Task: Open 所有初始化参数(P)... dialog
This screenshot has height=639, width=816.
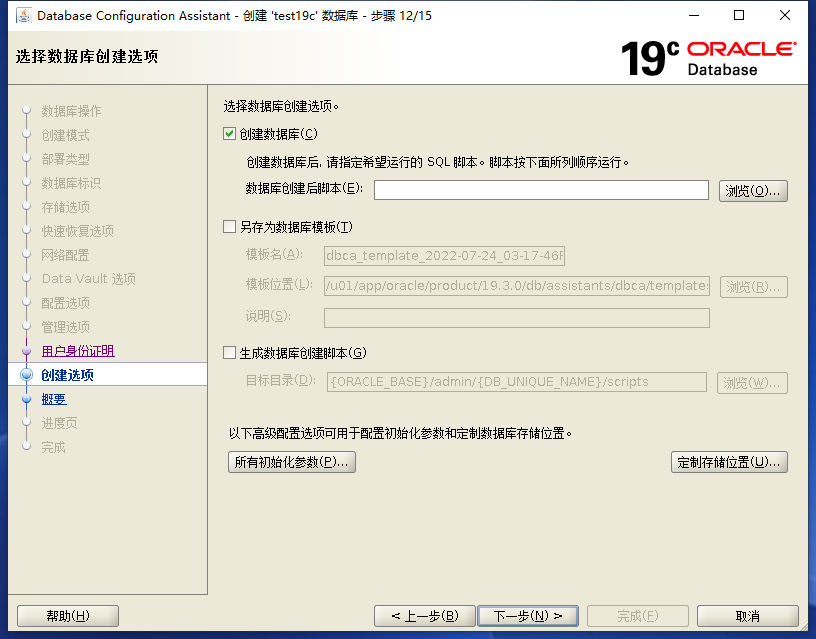Action: (292, 462)
